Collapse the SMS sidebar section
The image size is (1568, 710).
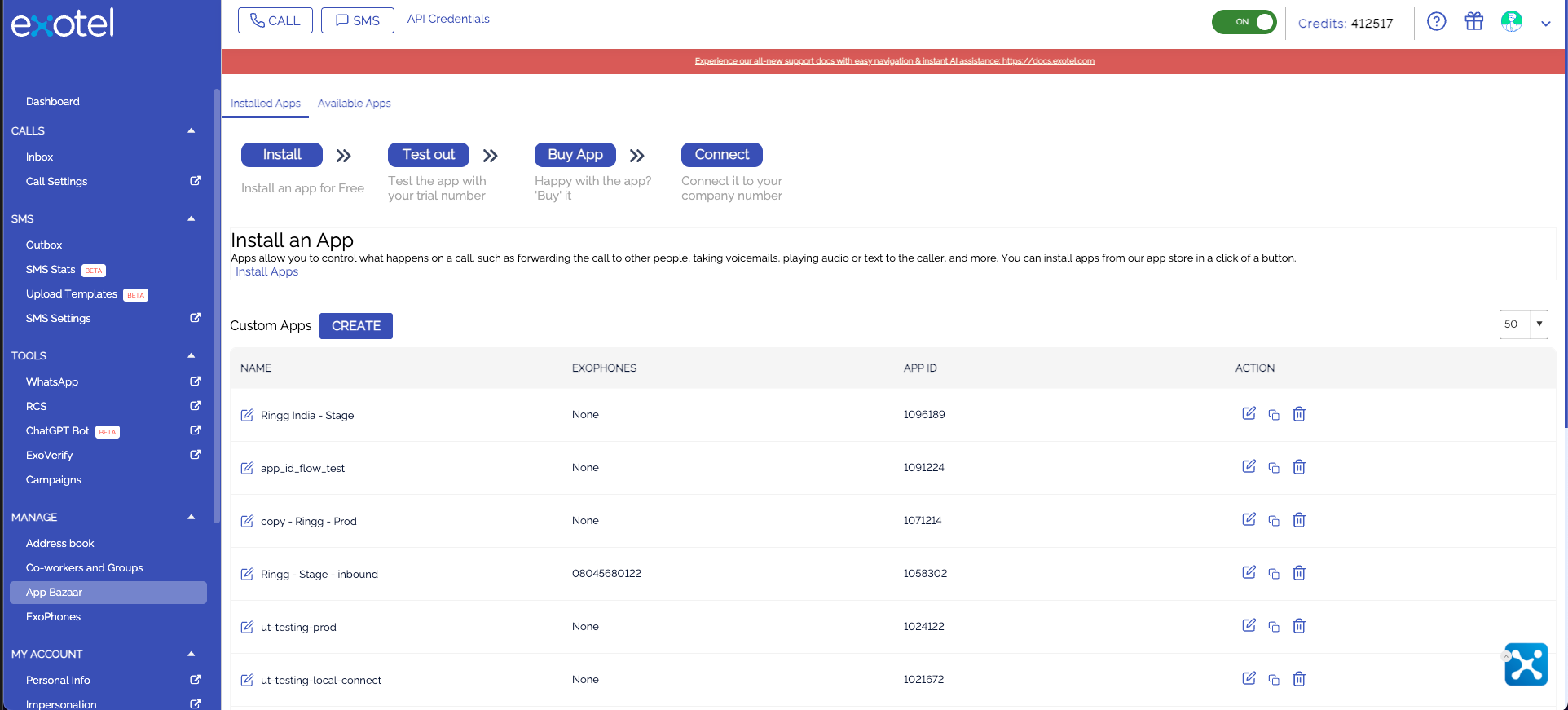[192, 218]
